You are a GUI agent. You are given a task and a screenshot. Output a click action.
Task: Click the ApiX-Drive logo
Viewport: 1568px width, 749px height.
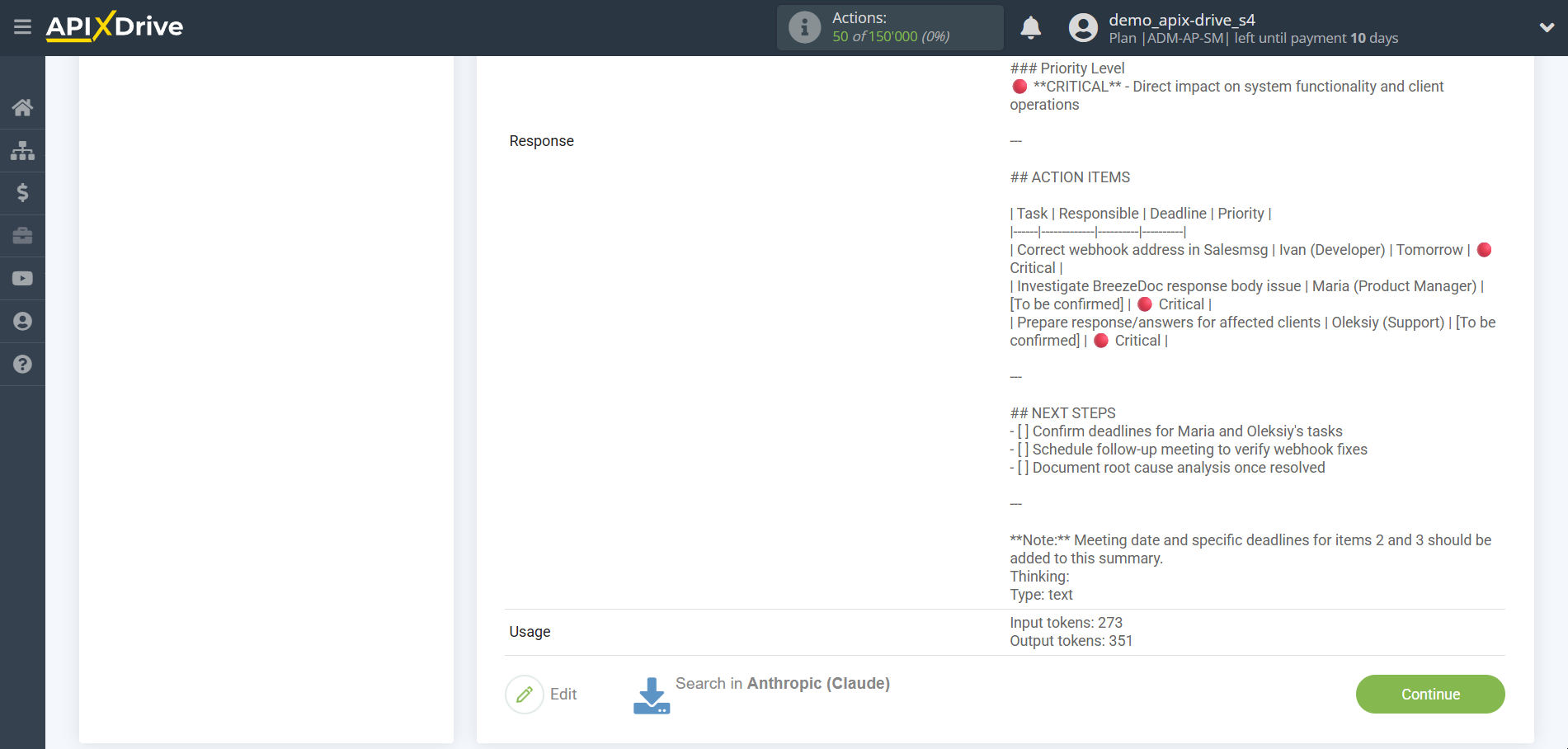tap(115, 26)
